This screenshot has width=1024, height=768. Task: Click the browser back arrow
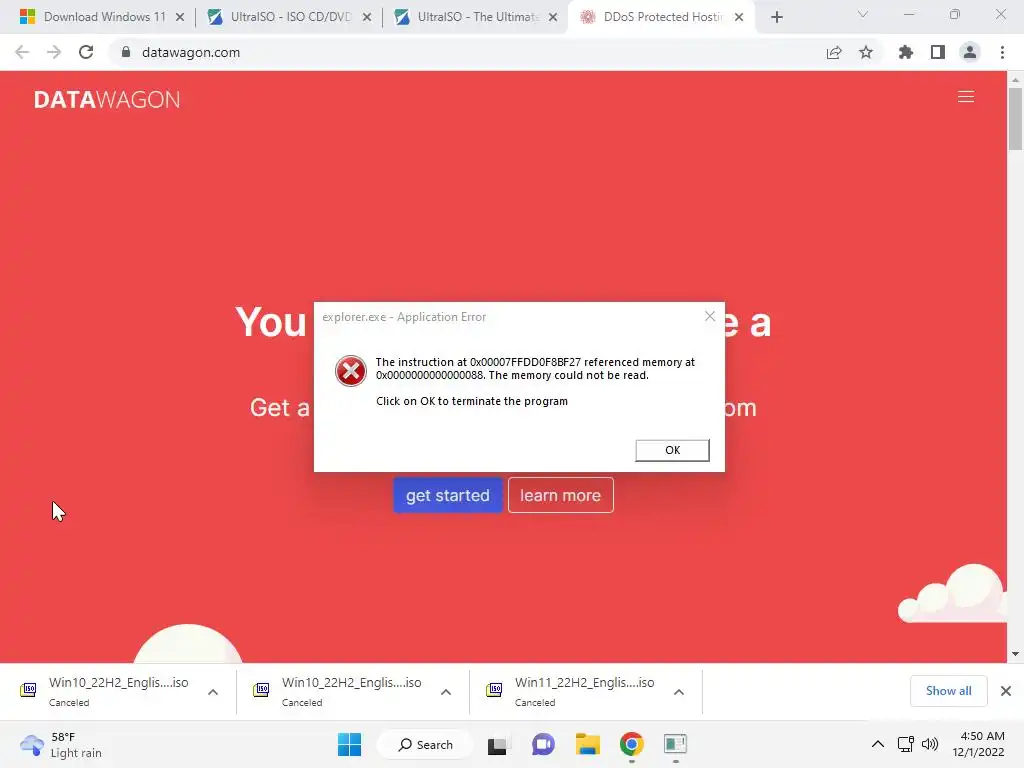coord(22,52)
